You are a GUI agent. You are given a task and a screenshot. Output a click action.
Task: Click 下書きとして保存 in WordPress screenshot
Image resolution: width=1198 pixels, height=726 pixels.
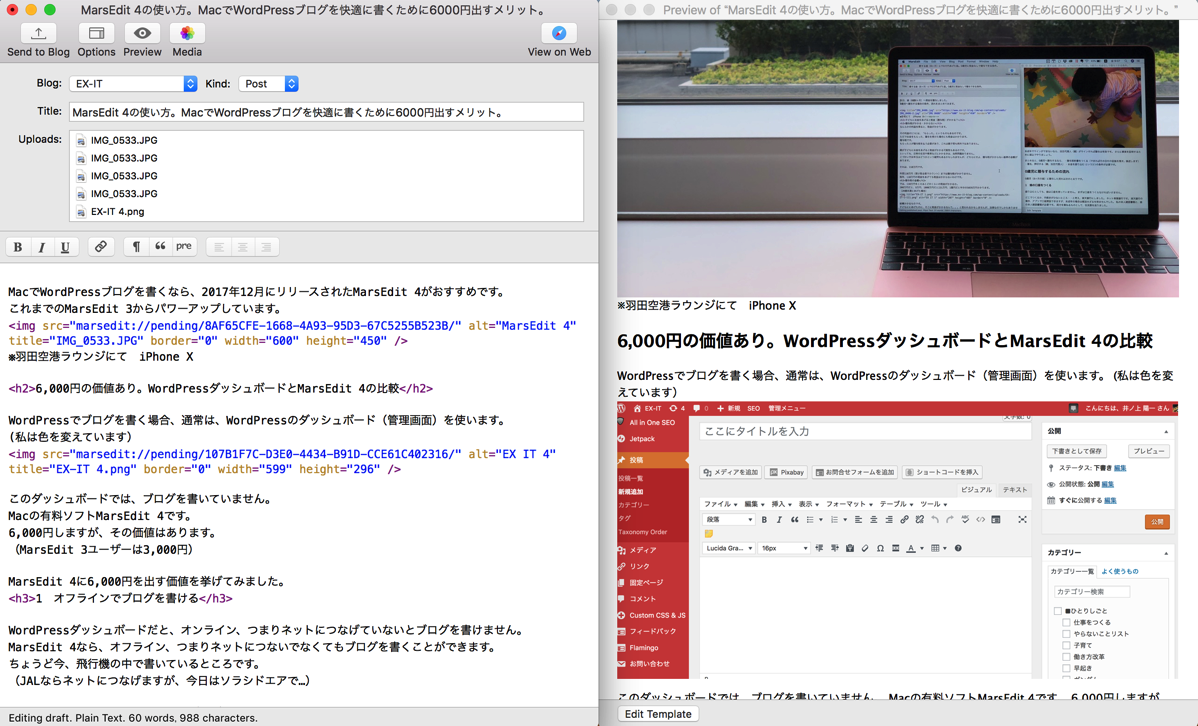pos(1075,451)
